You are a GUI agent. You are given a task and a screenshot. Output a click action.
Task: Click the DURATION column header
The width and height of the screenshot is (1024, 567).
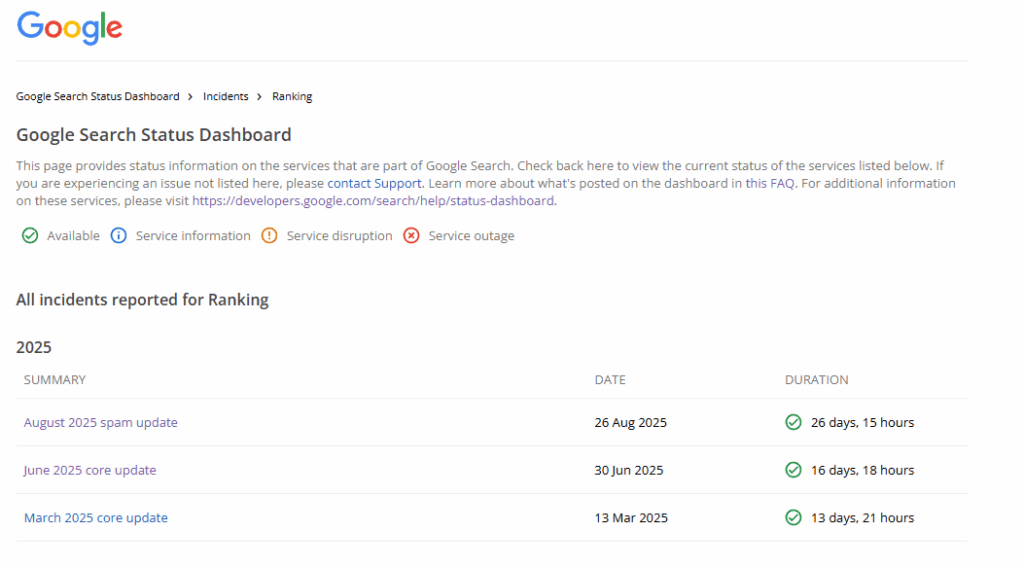click(x=817, y=380)
